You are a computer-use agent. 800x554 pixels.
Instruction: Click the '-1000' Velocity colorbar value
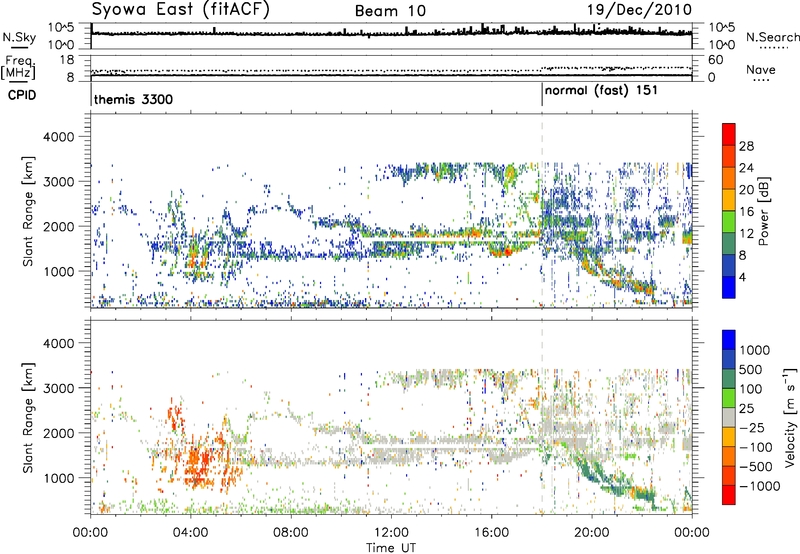(x=760, y=486)
